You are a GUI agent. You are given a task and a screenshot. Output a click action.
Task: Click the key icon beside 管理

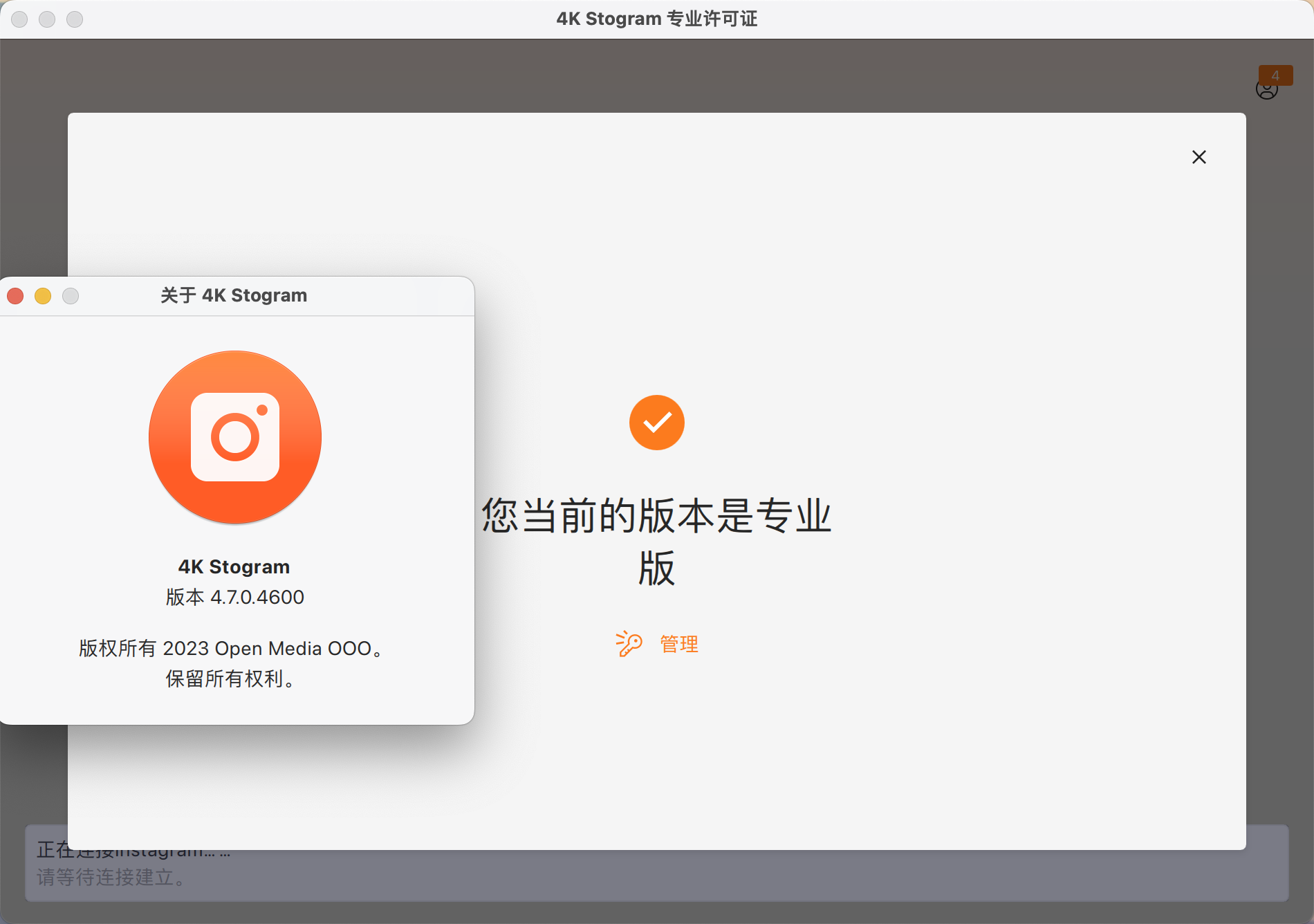[x=629, y=644]
